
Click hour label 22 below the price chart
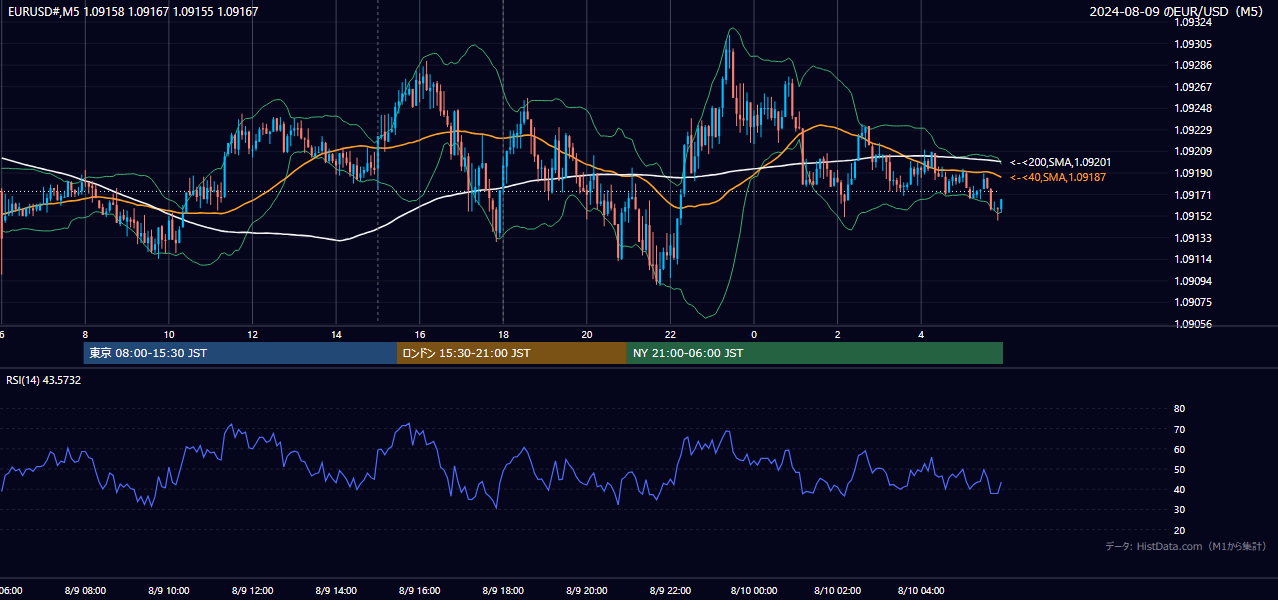[x=670, y=335]
